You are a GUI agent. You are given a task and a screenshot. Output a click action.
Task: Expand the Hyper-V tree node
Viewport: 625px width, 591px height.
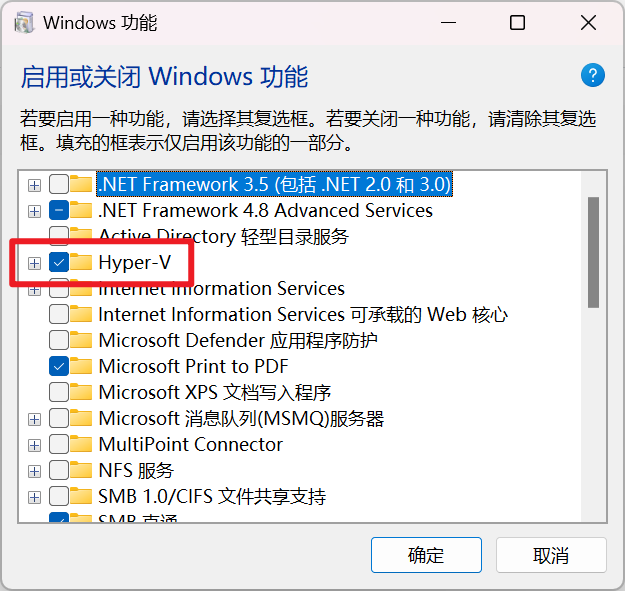tap(34, 263)
